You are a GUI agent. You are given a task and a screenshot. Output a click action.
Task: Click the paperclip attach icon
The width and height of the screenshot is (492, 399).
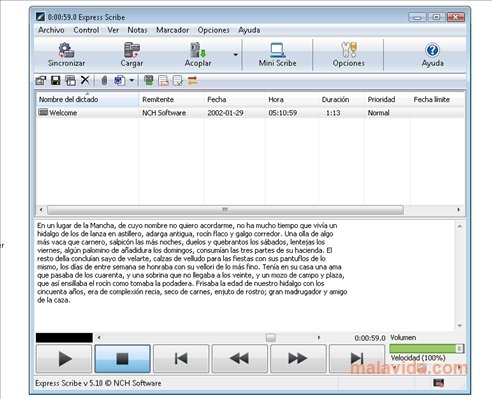tap(104, 80)
